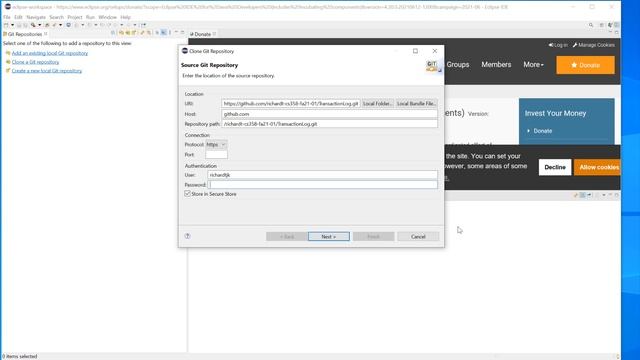
Task: Click the Open Perspective toolbar icon
Action: pyautogui.click(x=601, y=25)
